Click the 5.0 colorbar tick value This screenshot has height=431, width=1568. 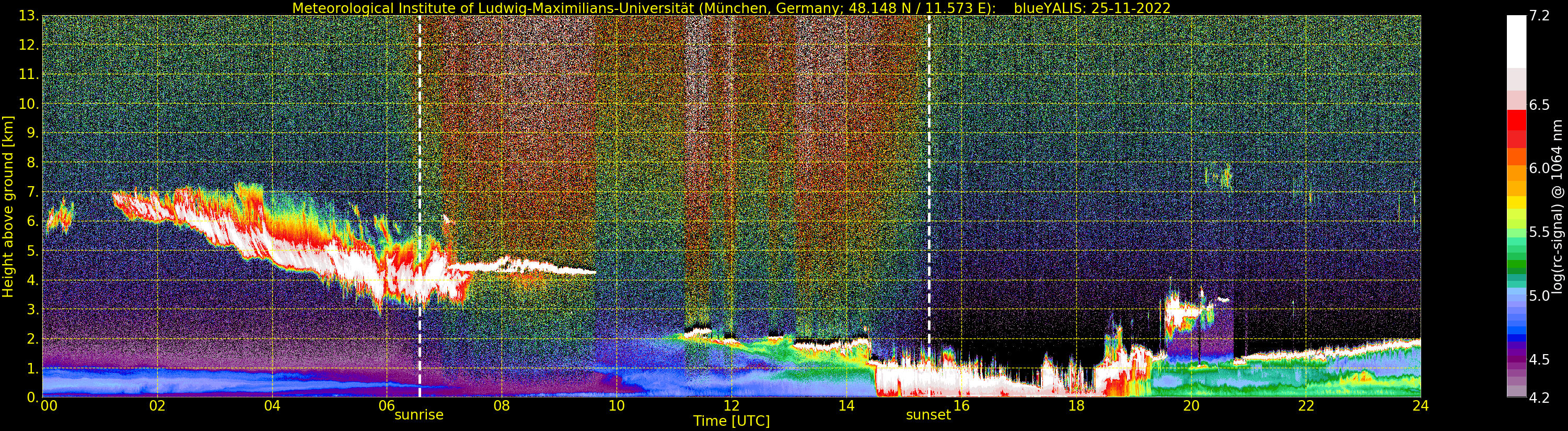[x=1539, y=296]
